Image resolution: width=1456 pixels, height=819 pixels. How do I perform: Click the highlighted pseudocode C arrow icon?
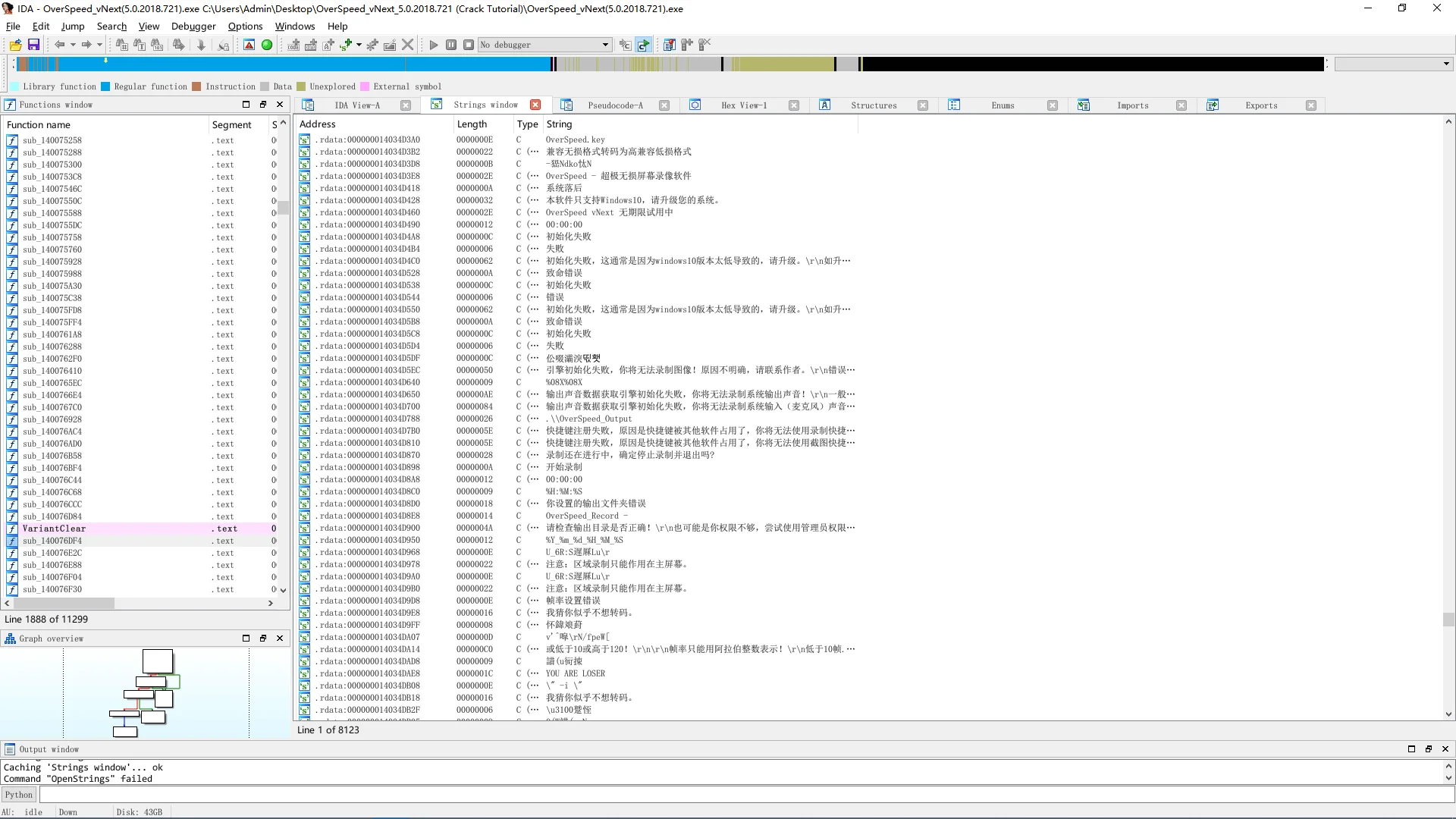coord(643,45)
